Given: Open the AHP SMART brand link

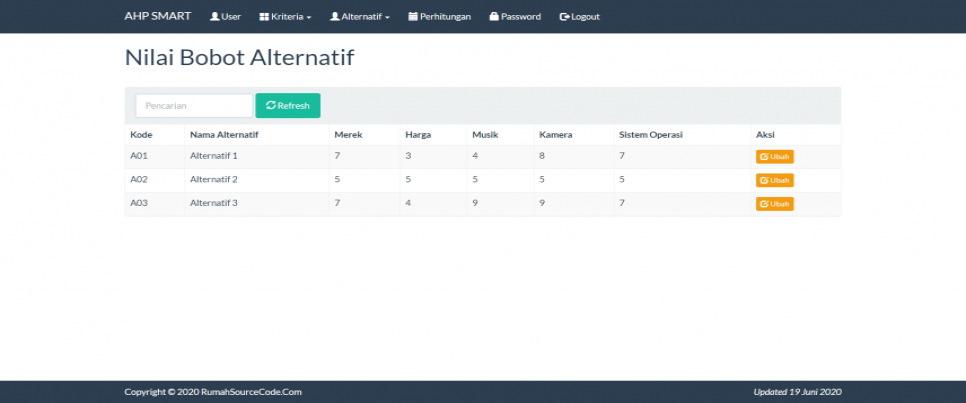Looking at the screenshot, I should (158, 17).
